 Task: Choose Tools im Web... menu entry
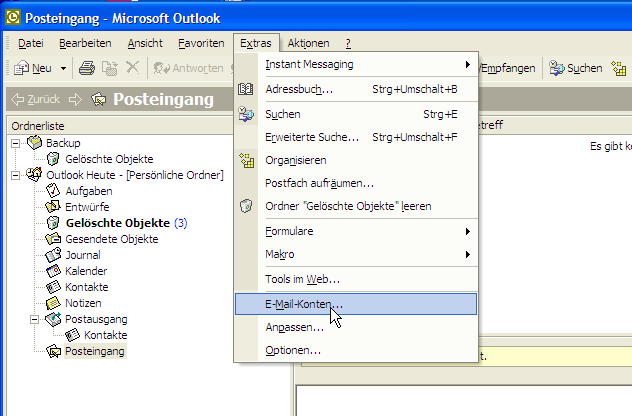(x=356, y=279)
